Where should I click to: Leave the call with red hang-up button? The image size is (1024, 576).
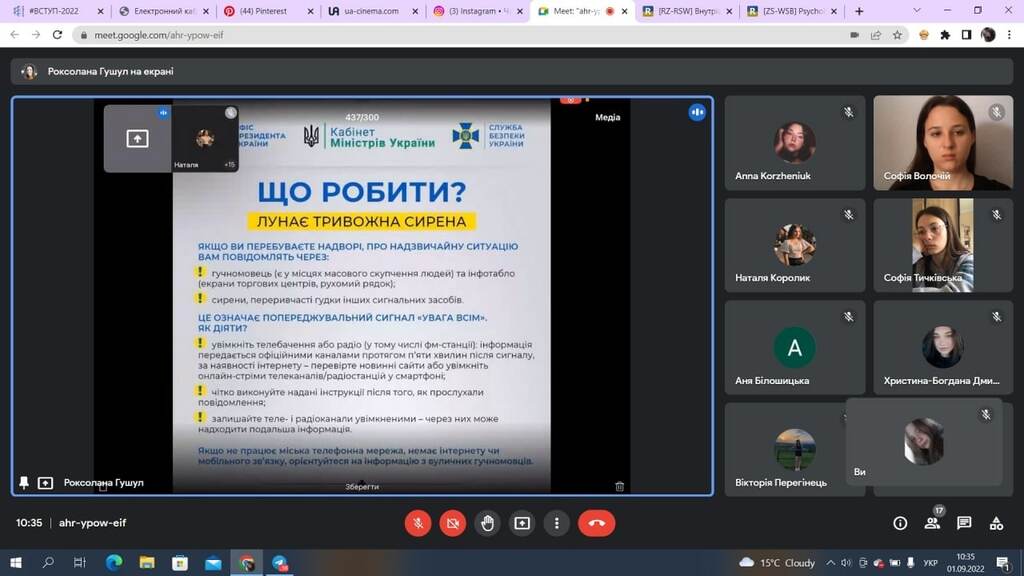pos(597,523)
